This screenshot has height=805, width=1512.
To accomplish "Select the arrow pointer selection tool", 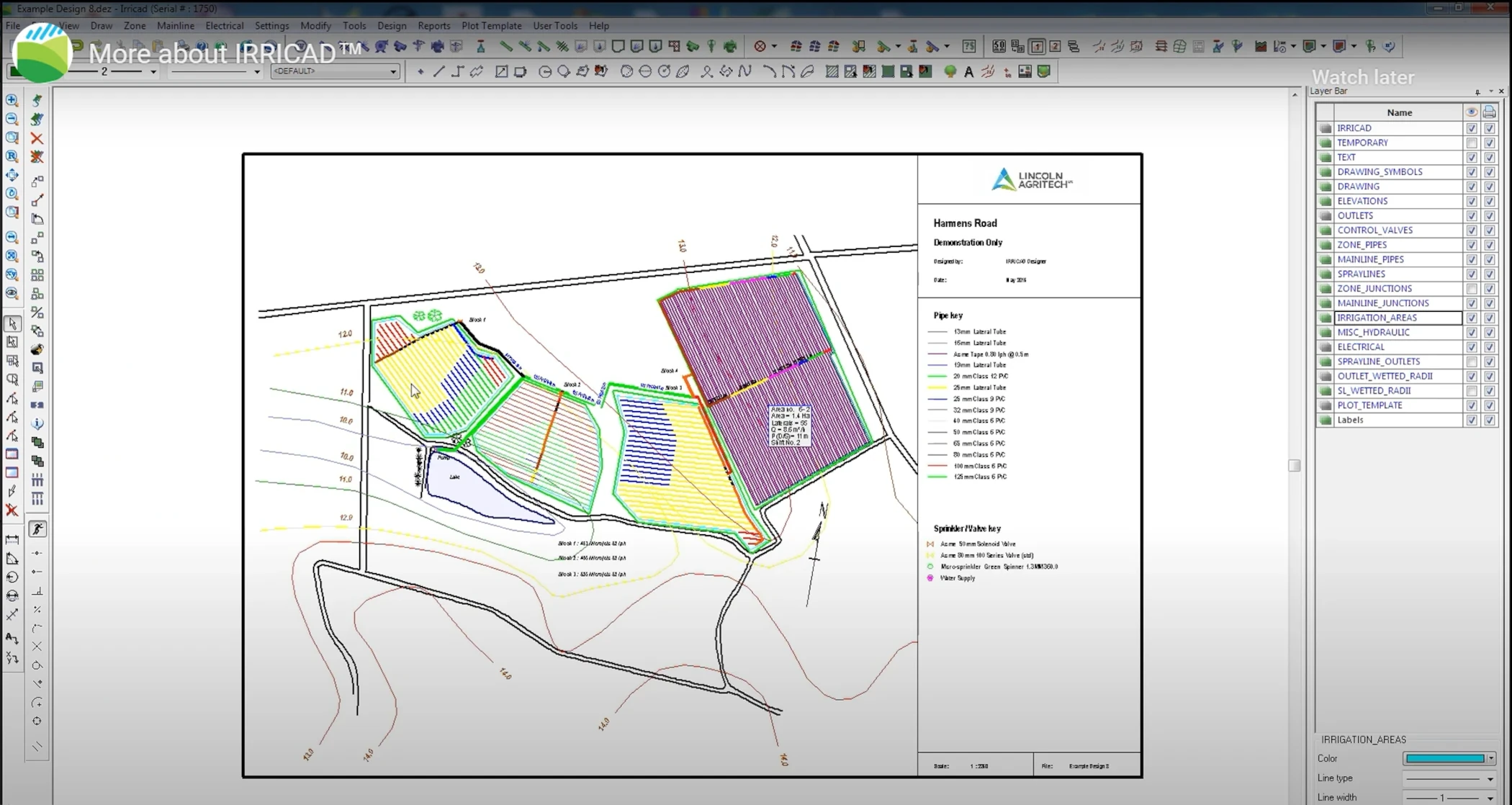I will pyautogui.click(x=12, y=324).
